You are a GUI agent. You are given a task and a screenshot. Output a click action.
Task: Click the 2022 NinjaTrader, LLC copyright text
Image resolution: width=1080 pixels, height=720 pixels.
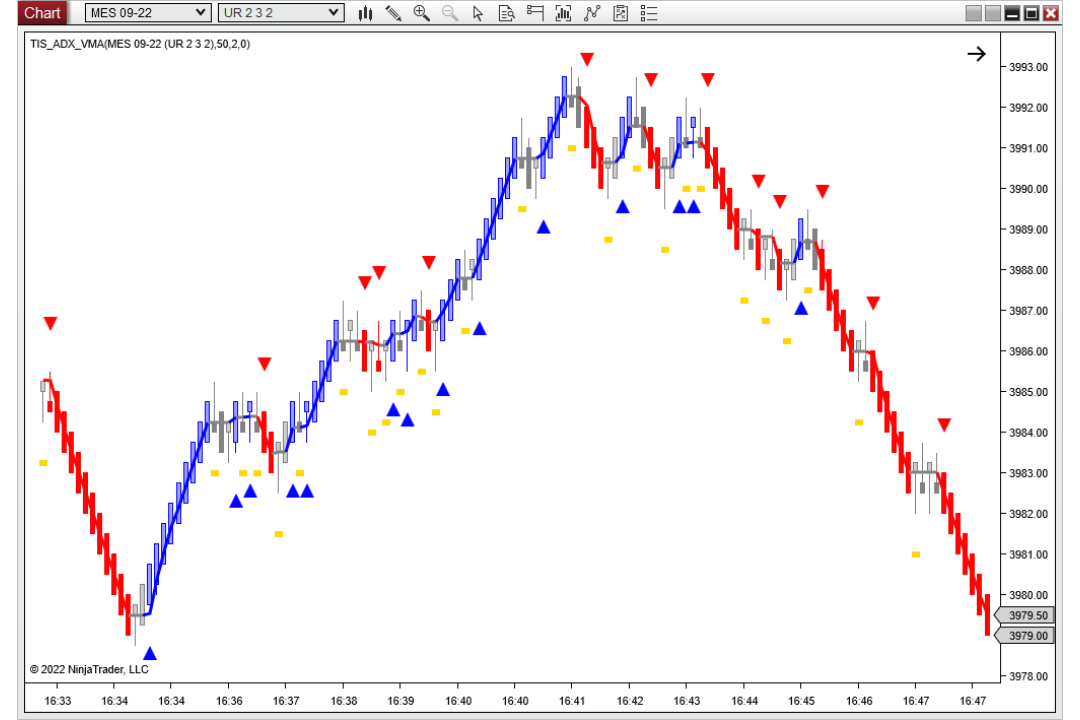89,669
